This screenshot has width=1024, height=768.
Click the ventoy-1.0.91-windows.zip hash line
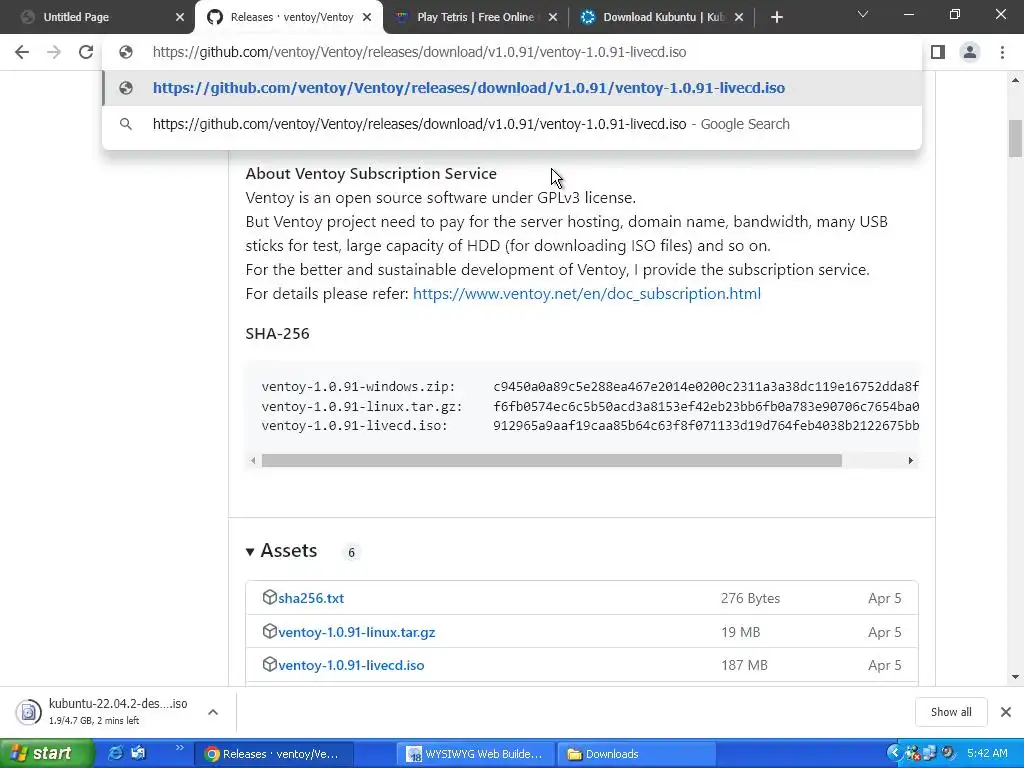click(x=590, y=387)
